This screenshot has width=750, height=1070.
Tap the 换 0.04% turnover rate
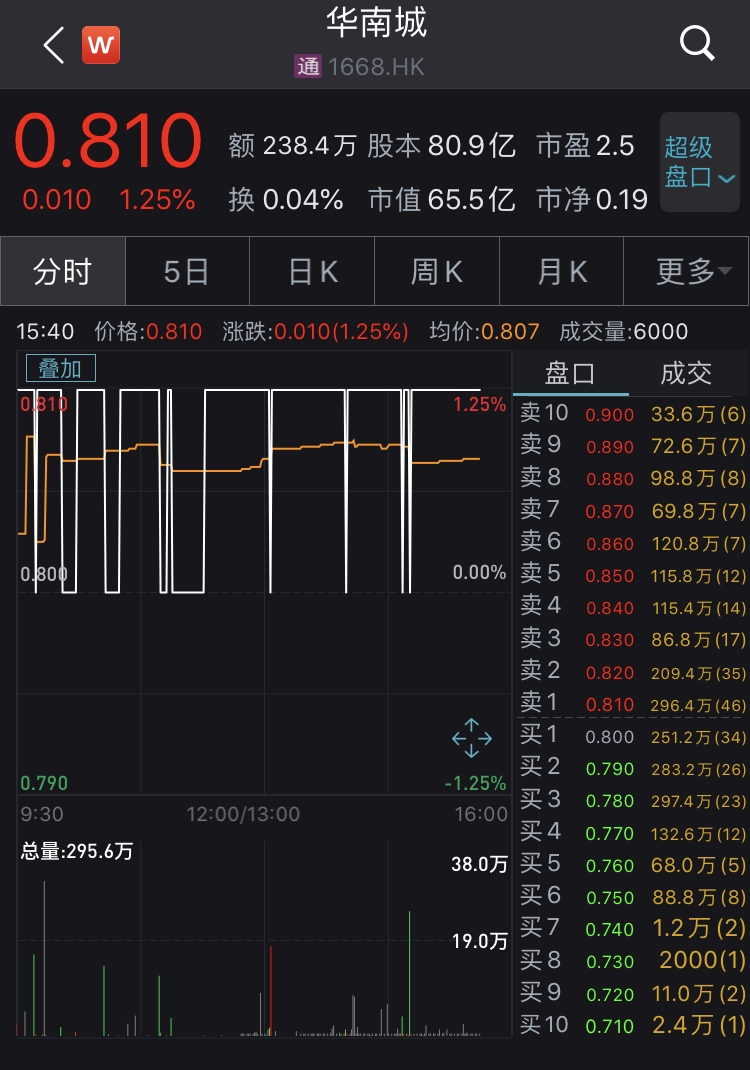tap(285, 200)
